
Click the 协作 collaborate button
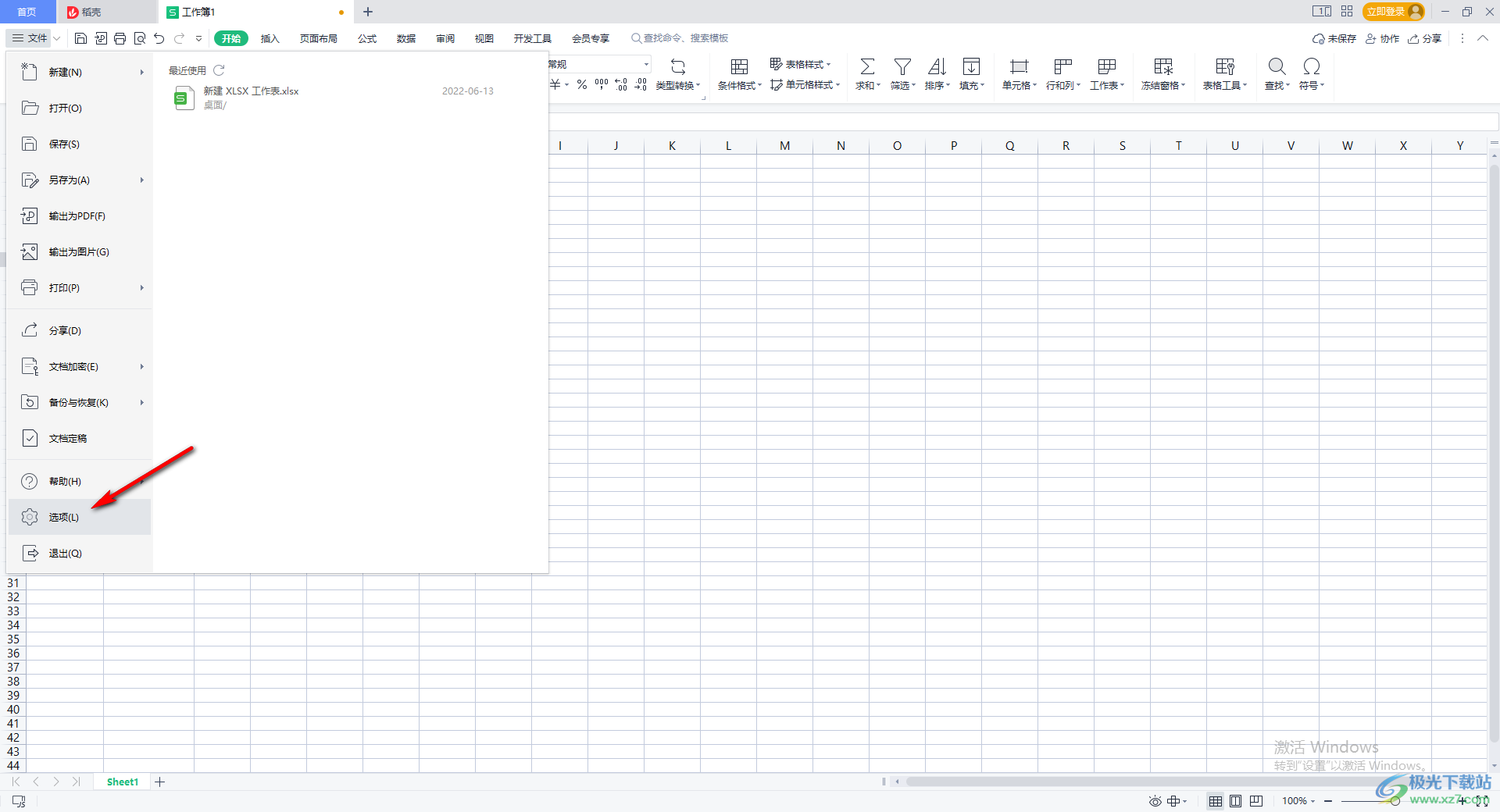point(1382,38)
